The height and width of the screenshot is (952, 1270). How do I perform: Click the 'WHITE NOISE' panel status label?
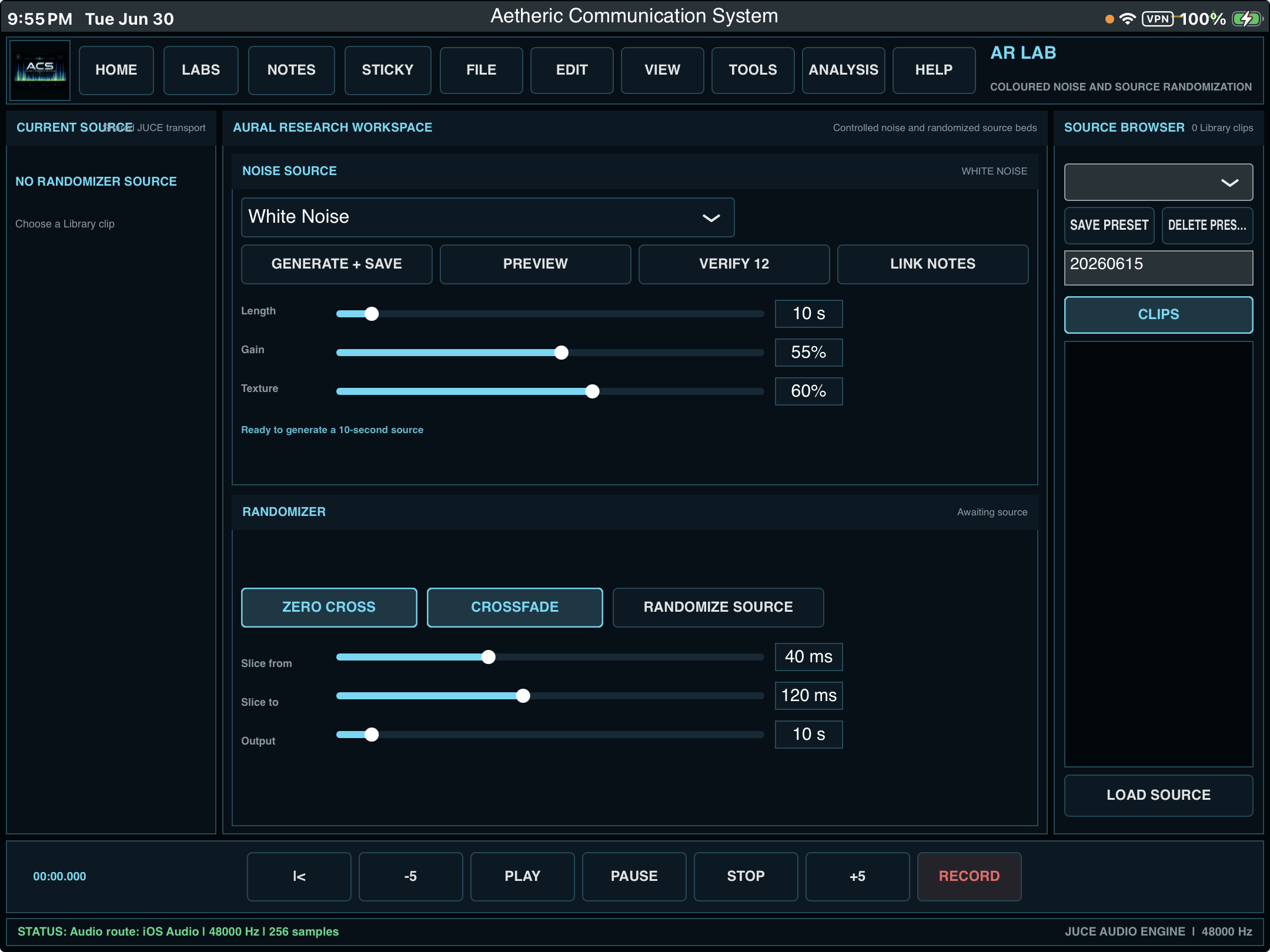994,172
